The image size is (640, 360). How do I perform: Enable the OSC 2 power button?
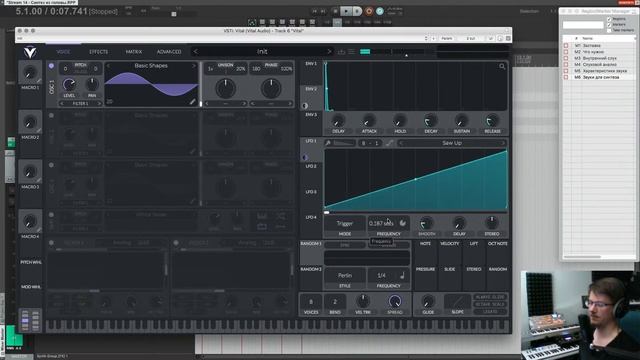click(x=51, y=116)
